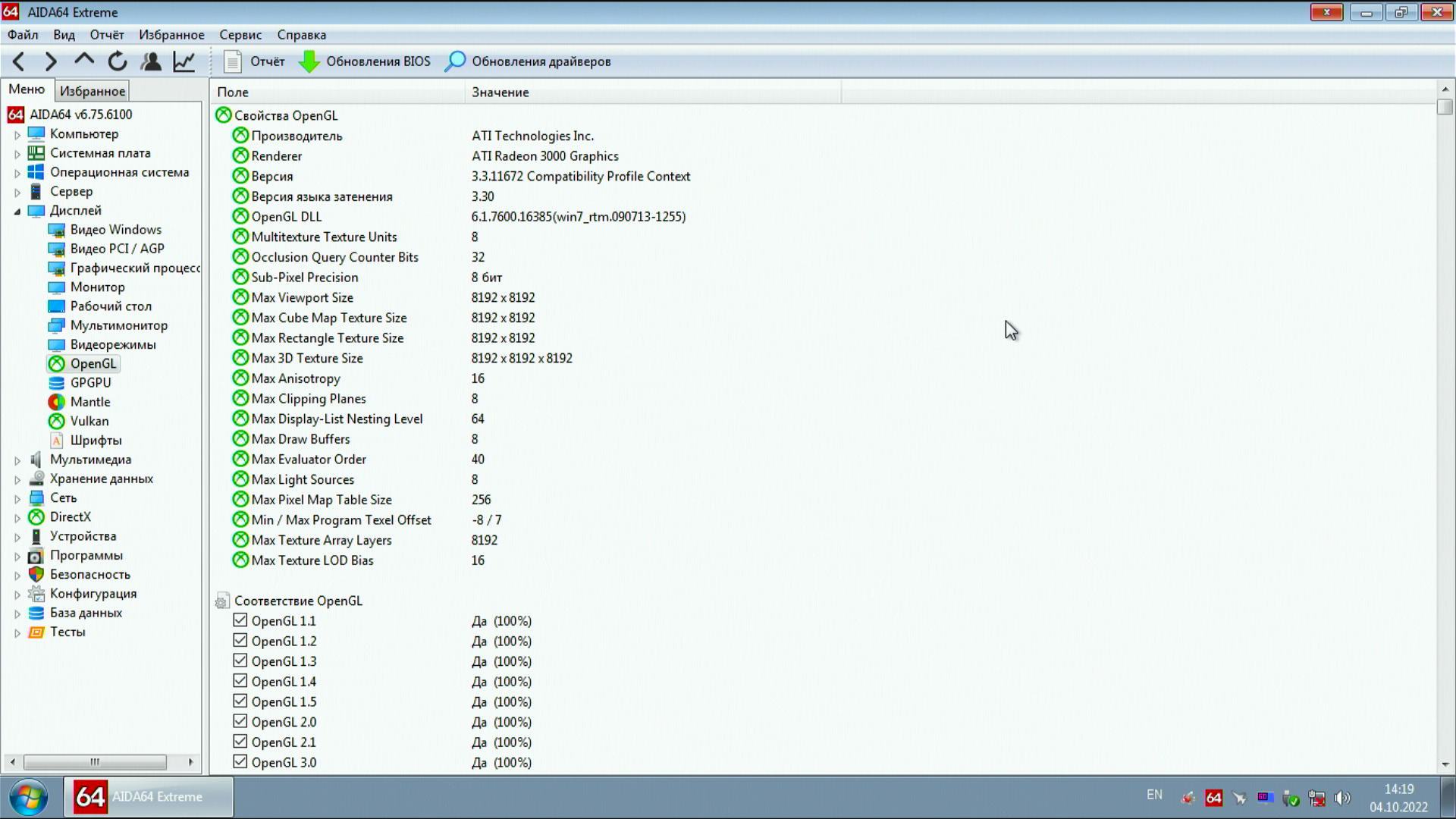Expand the Компьютер tree node

(17, 134)
